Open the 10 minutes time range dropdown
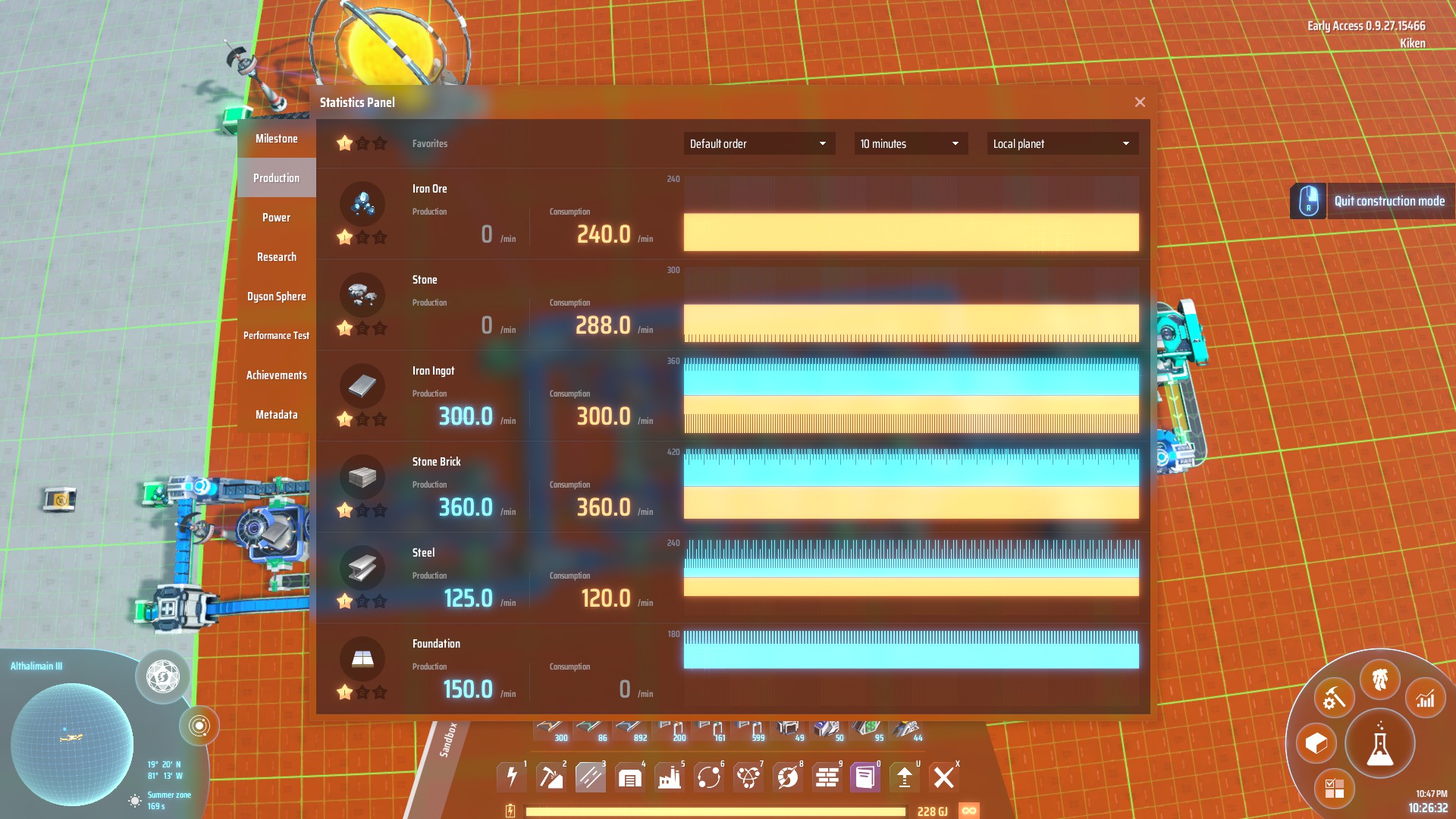 point(910,143)
